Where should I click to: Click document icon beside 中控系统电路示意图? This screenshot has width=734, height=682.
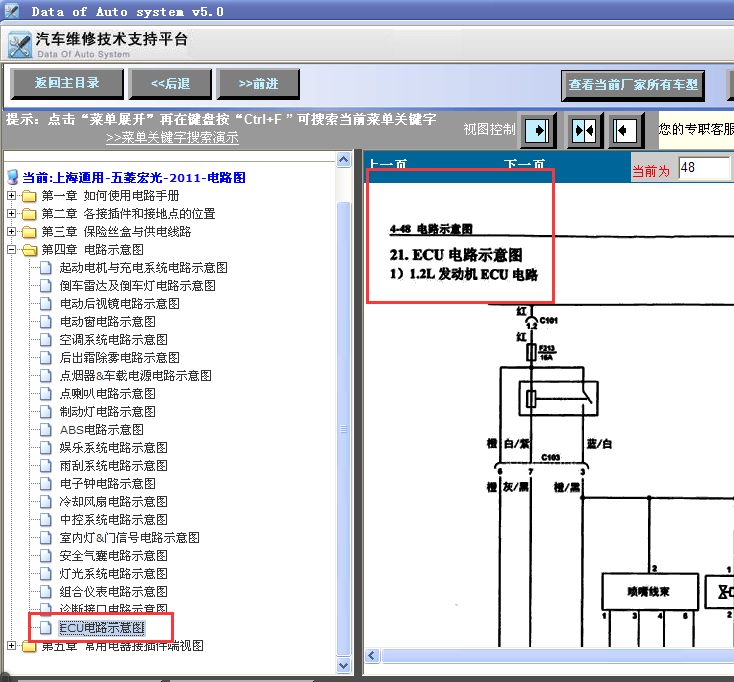45,520
